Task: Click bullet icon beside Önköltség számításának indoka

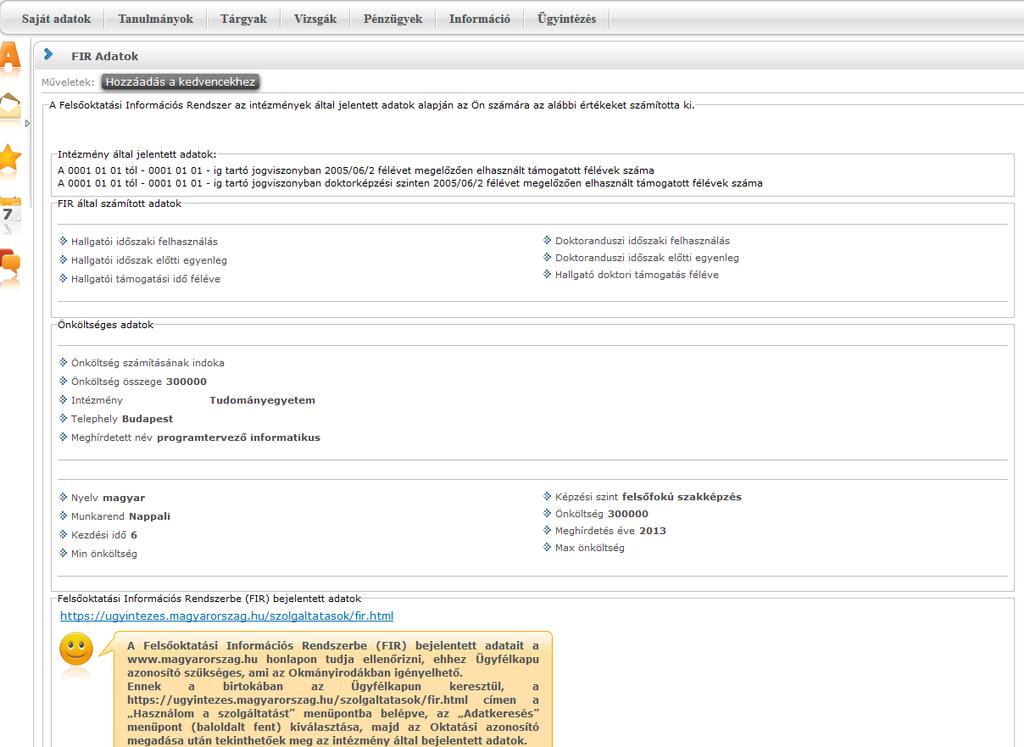Action: (63, 362)
